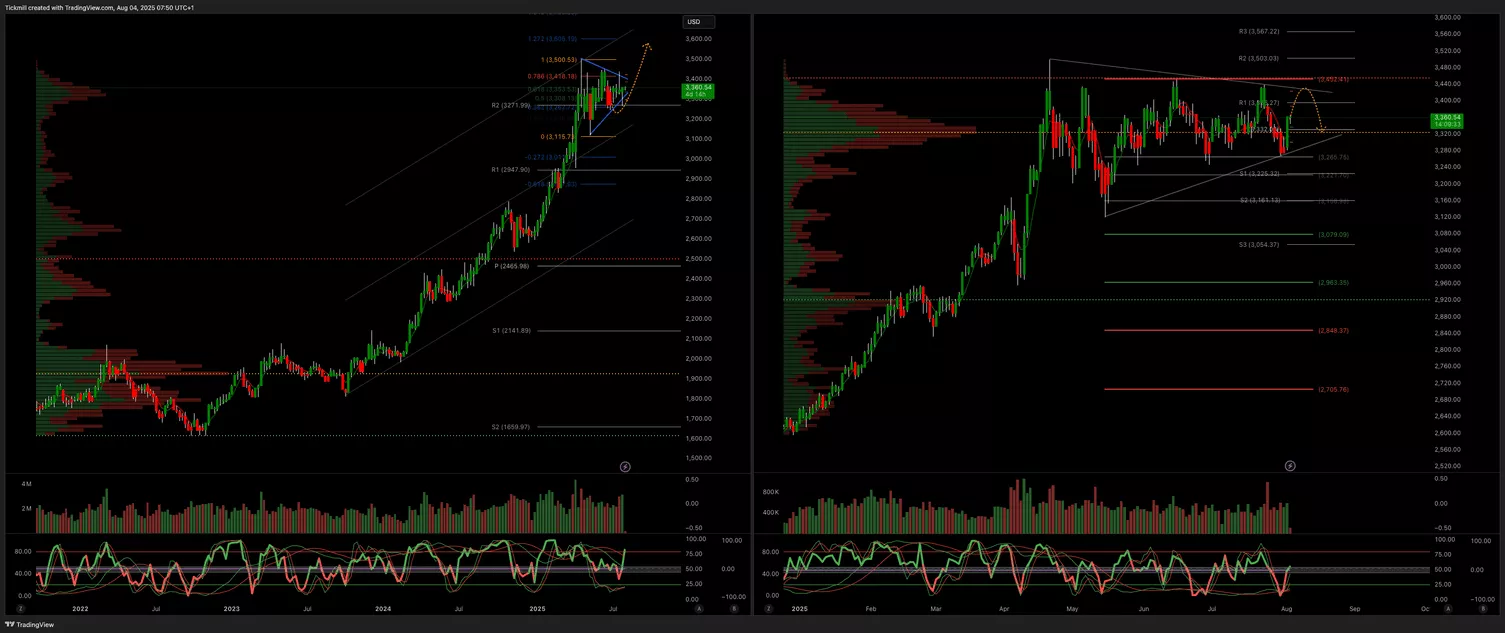Click the Aug label on right time axis

coord(1286,608)
